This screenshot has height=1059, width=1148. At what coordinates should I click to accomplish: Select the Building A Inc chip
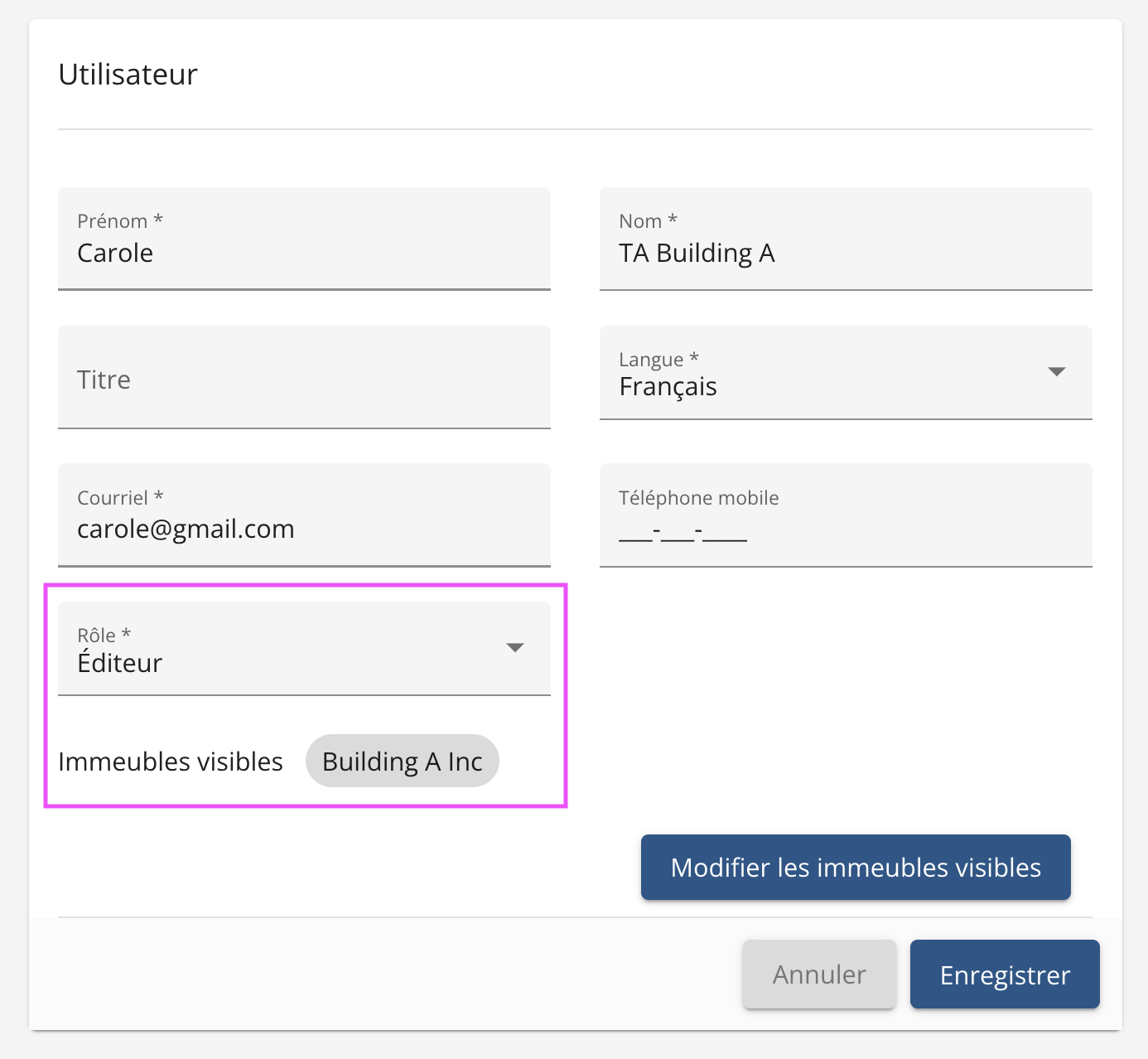[x=402, y=762]
